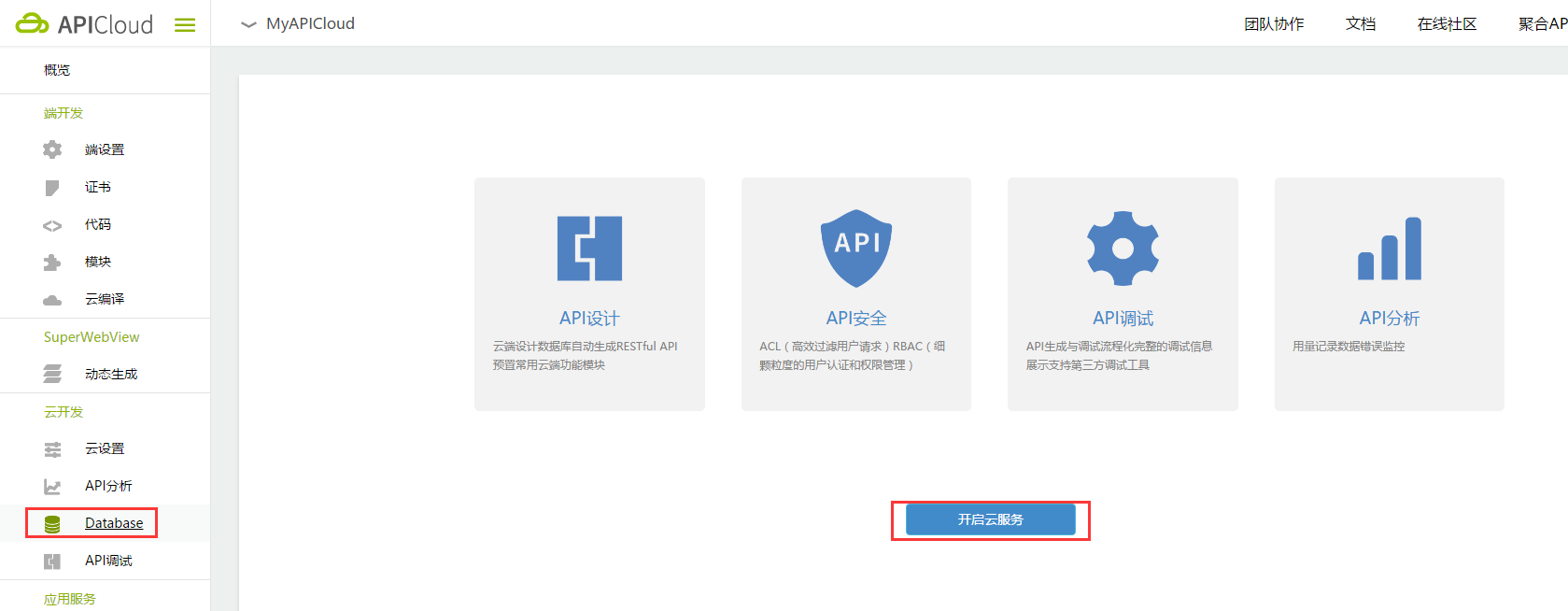The width and height of the screenshot is (1568, 611).
Task: Click the API分析 line chart sidebar icon
Action: click(52, 487)
